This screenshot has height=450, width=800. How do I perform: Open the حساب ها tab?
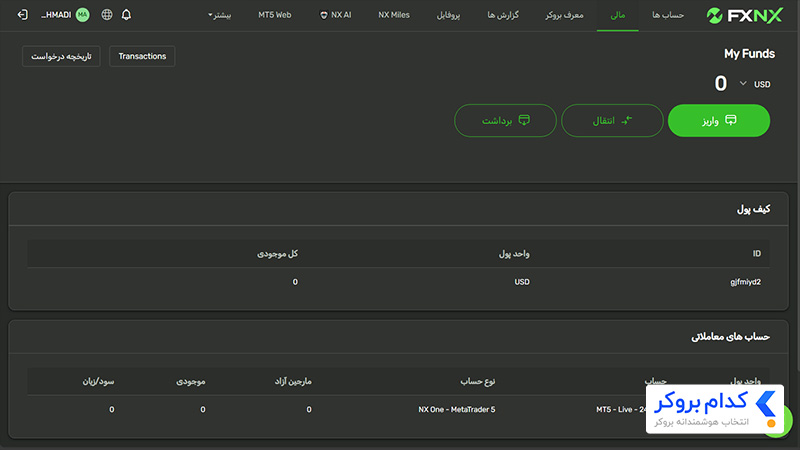click(x=668, y=15)
